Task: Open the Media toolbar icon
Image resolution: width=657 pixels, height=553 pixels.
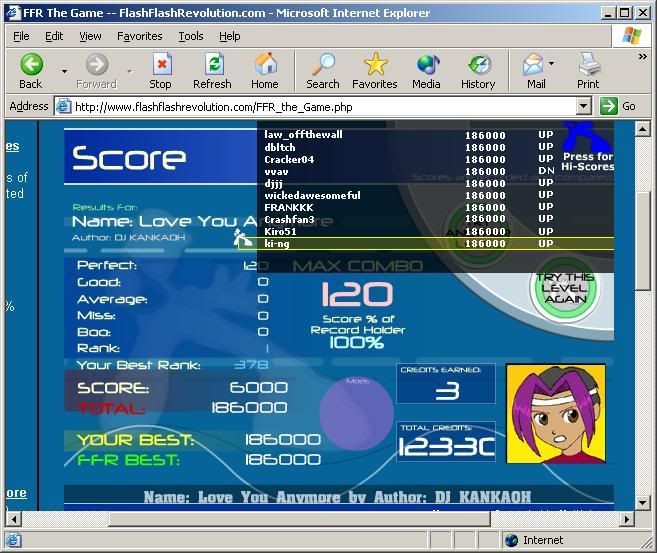Action: click(x=427, y=66)
